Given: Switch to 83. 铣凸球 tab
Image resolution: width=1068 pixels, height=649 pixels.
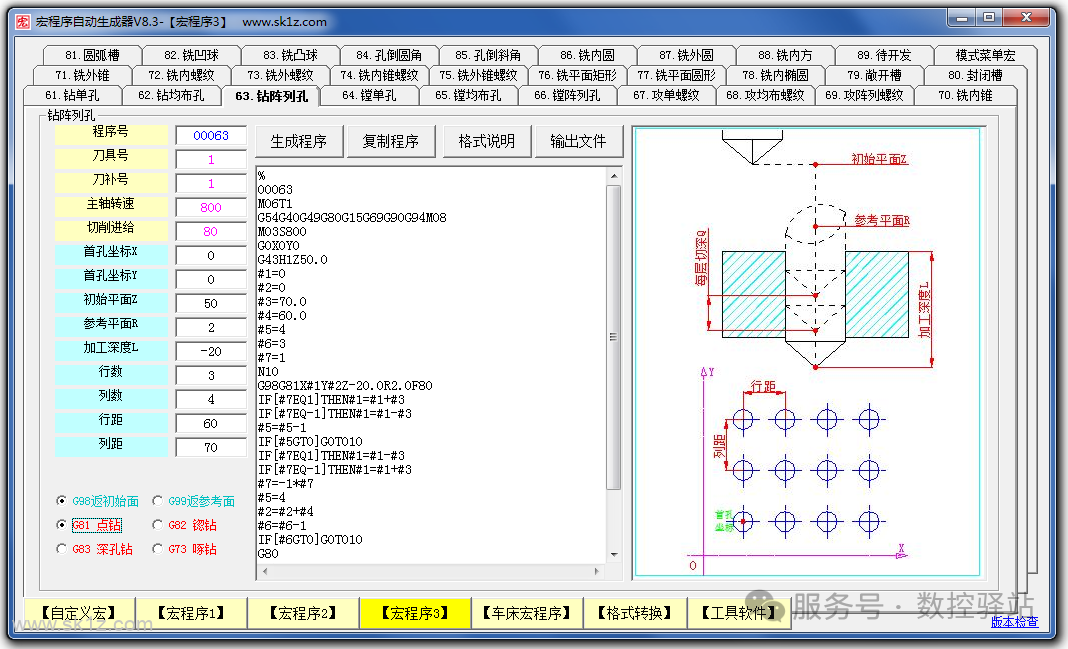Looking at the screenshot, I should point(290,55).
